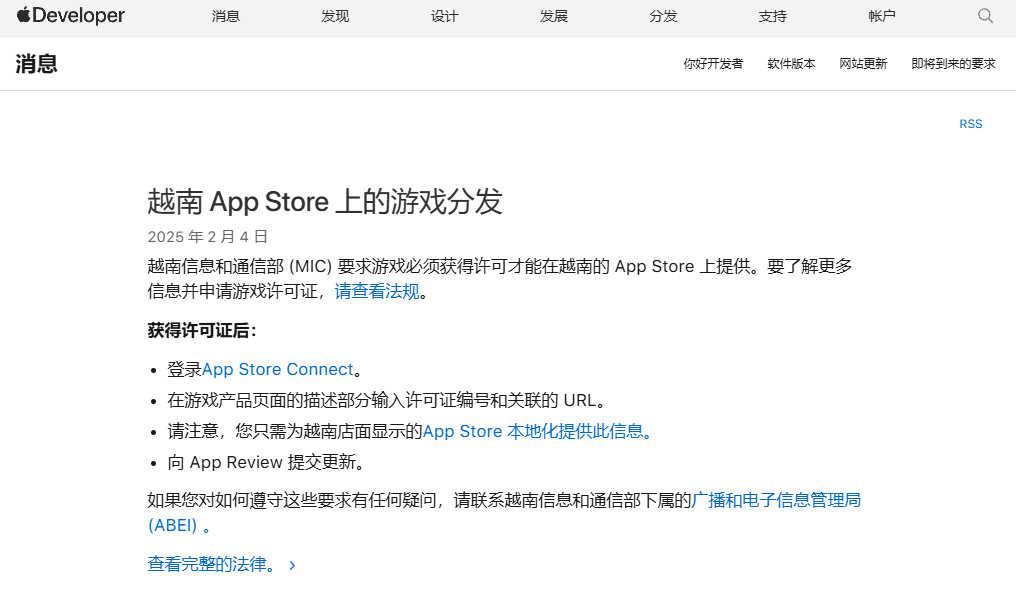Click the RSS link
1016x592 pixels.
[x=969, y=123]
